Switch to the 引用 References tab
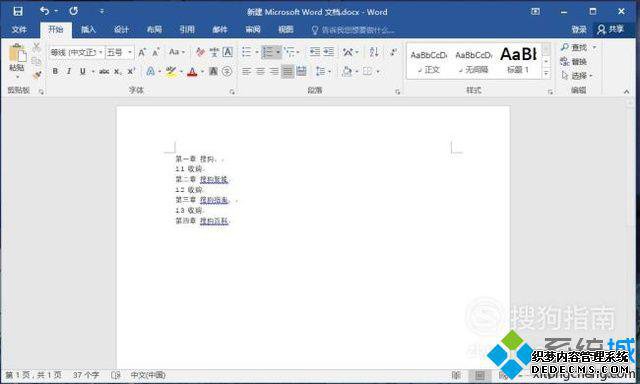640x384 pixels. (187, 29)
